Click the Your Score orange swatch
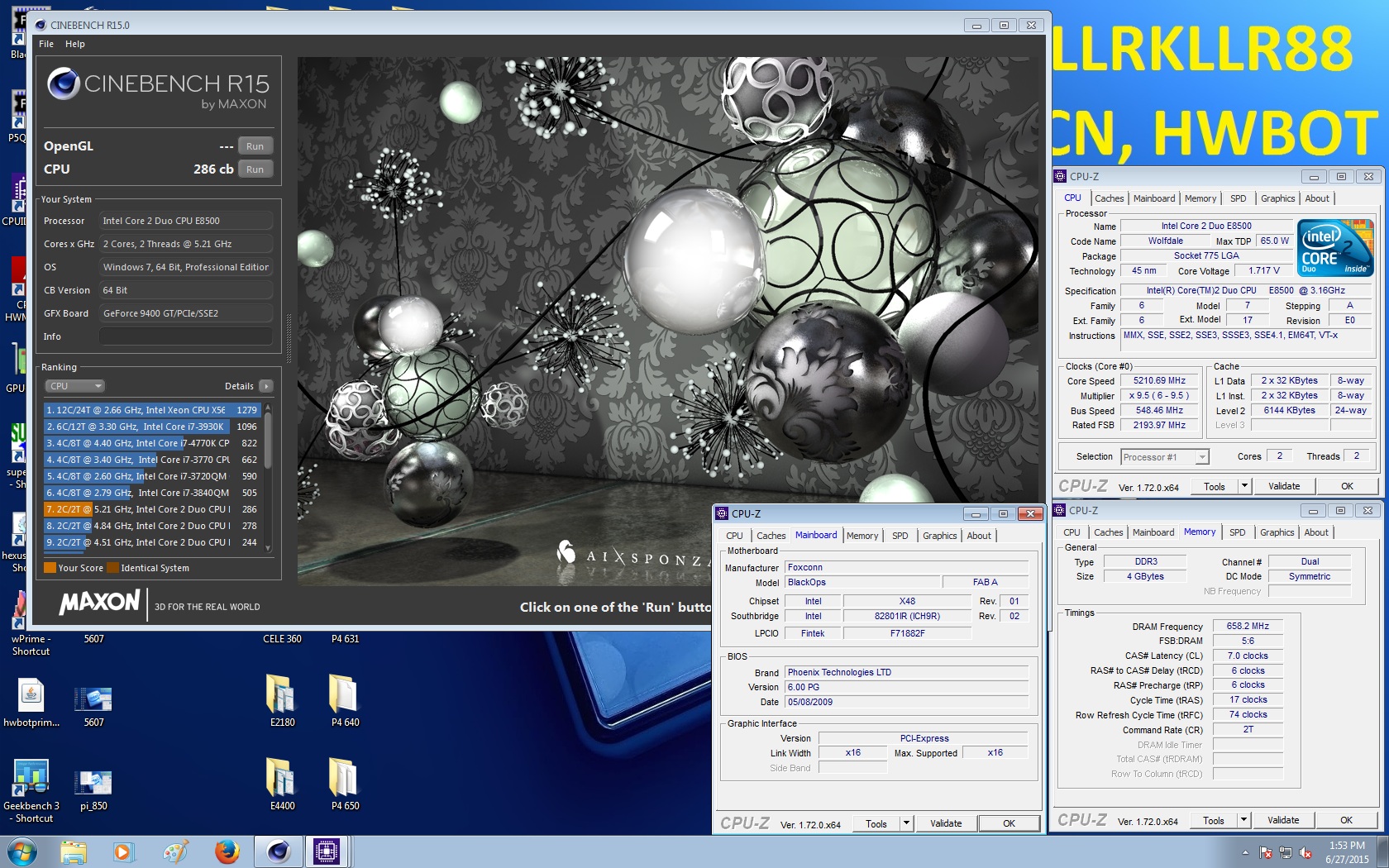This screenshot has width=1389, height=868. point(50,568)
